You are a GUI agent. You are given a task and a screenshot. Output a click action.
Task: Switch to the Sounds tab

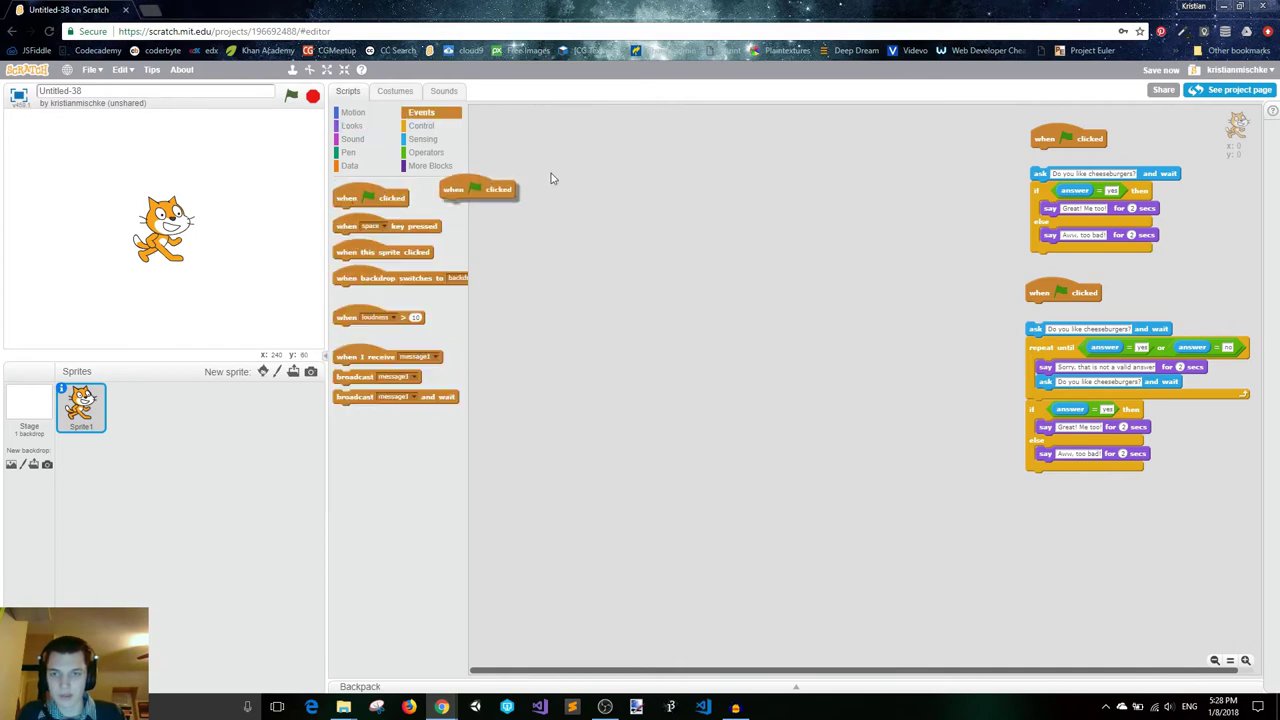click(443, 91)
